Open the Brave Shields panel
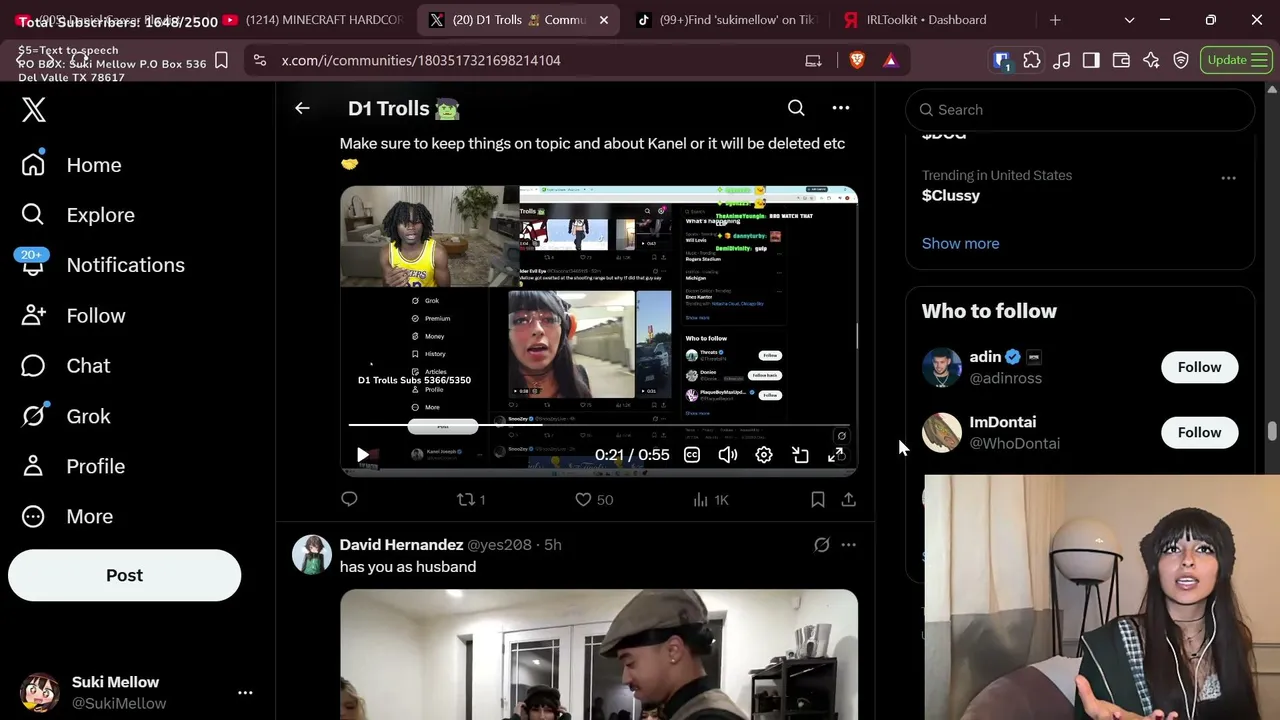 click(857, 60)
